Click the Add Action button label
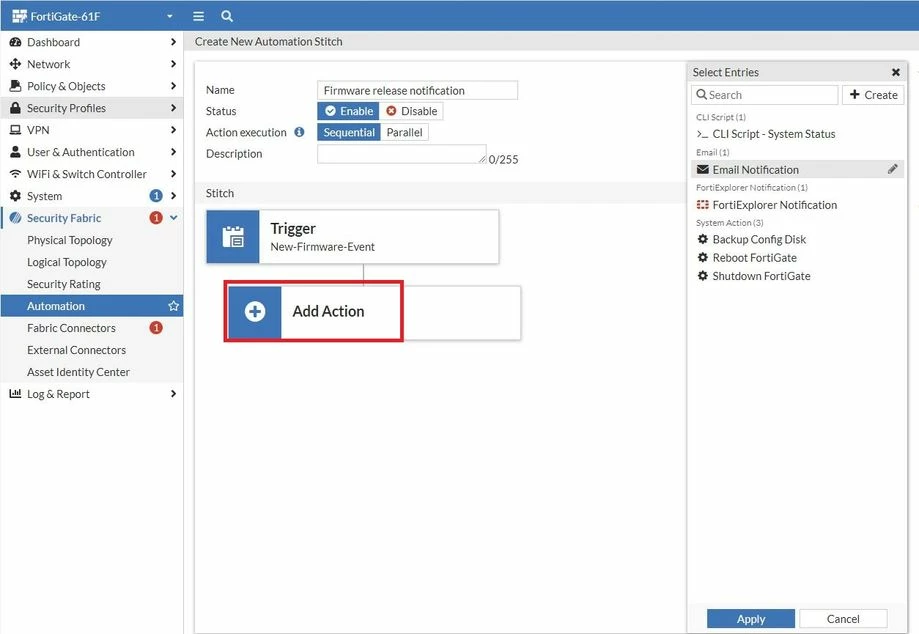919x634 pixels. click(328, 312)
